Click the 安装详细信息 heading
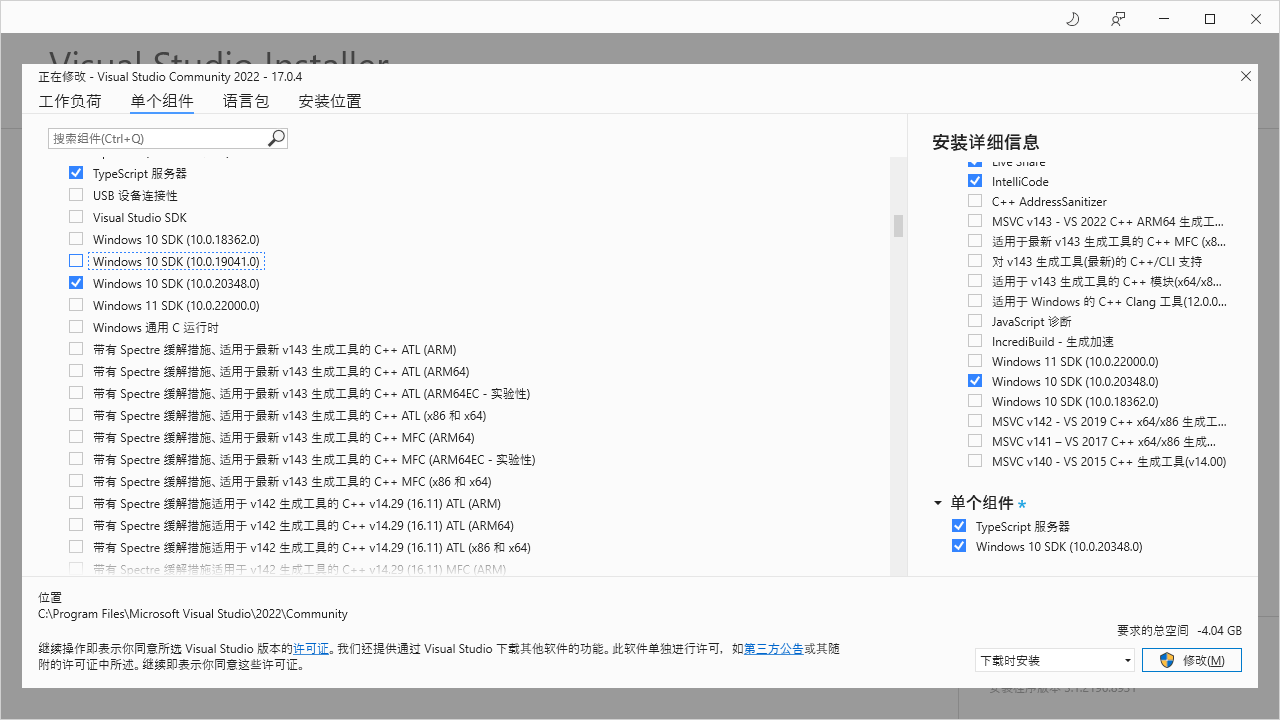Screen dimensions: 1280x720 pos(986,142)
